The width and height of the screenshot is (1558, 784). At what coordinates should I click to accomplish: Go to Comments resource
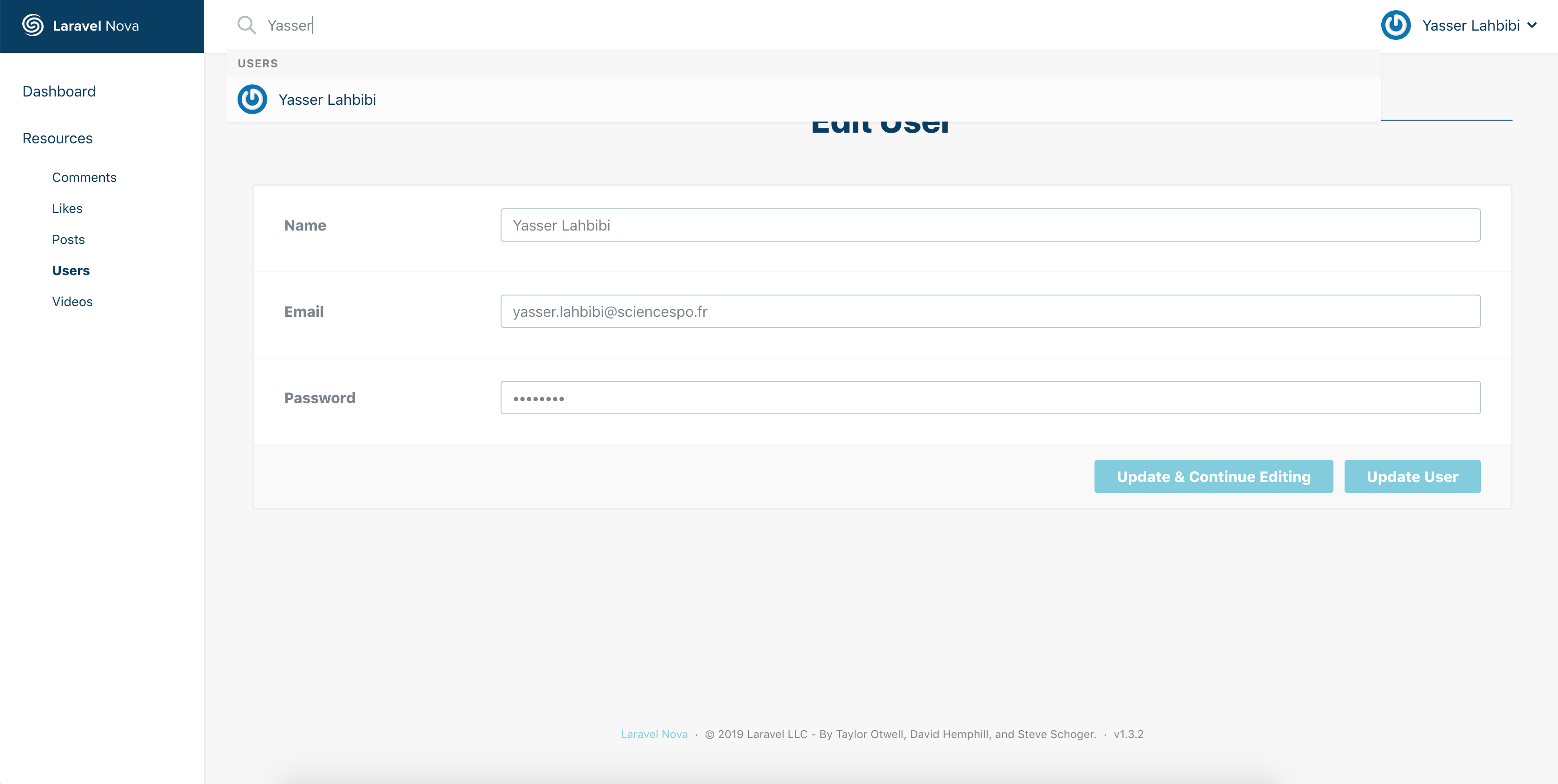84,177
